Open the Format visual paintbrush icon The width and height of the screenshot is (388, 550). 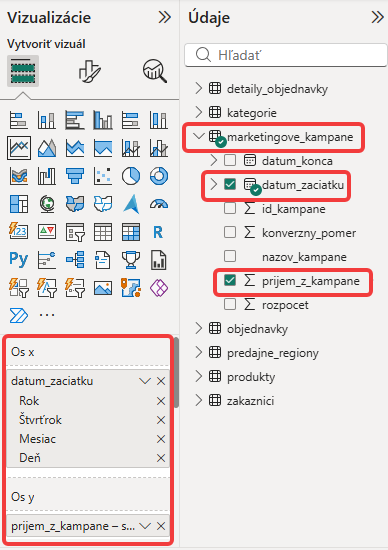(89, 71)
